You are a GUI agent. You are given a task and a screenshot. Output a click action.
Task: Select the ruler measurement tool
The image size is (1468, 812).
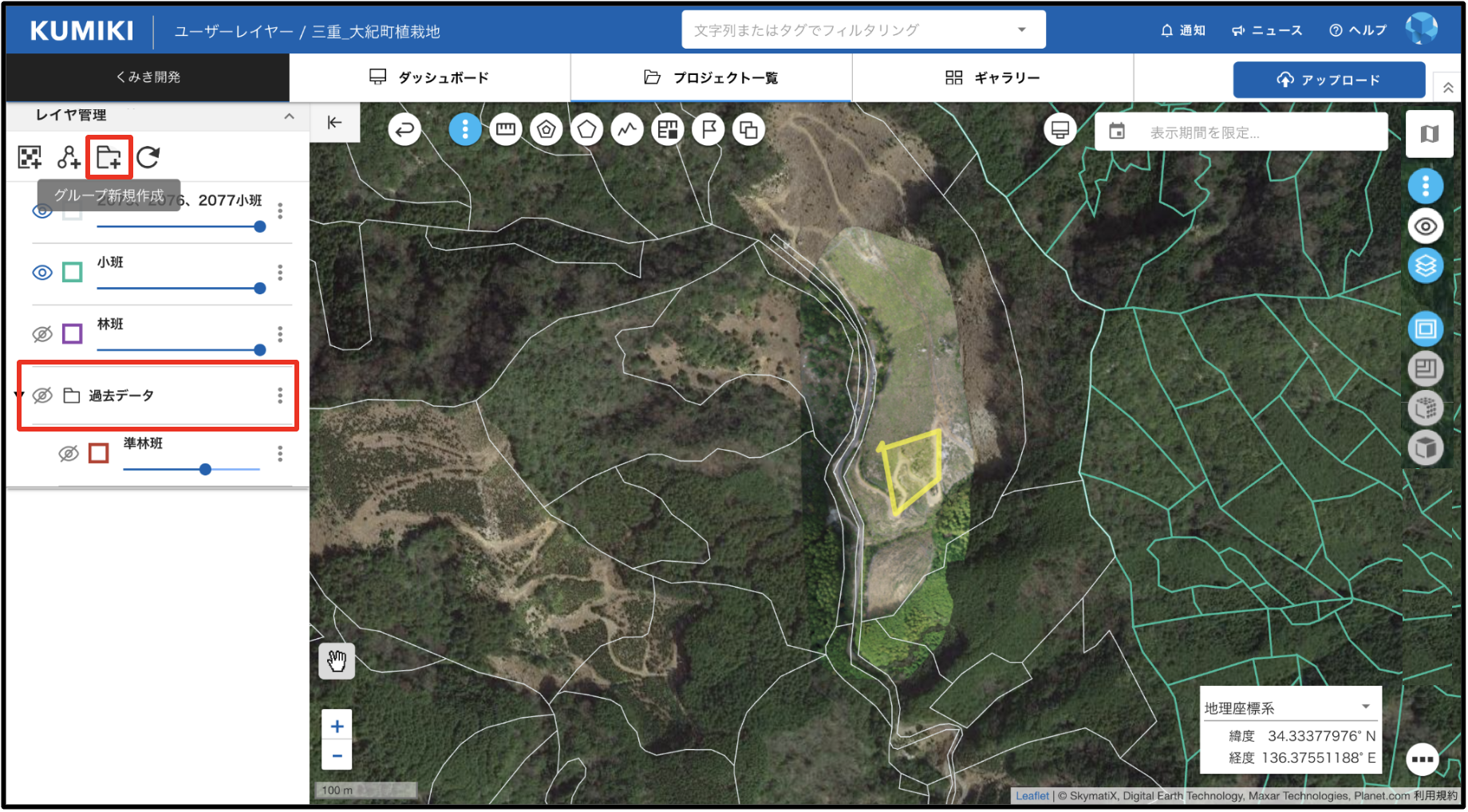tap(505, 129)
